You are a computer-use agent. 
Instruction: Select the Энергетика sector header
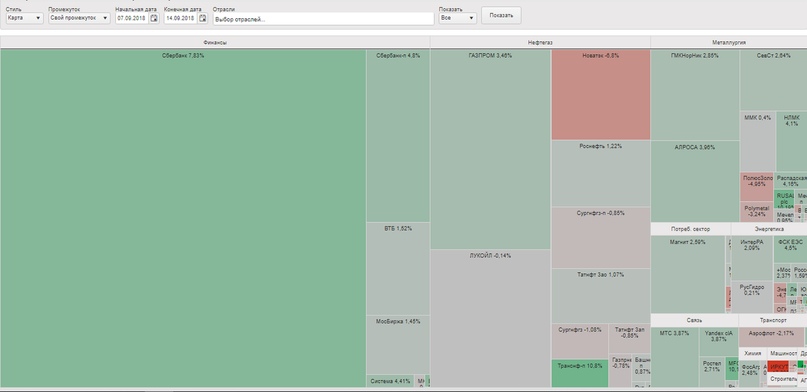point(769,229)
